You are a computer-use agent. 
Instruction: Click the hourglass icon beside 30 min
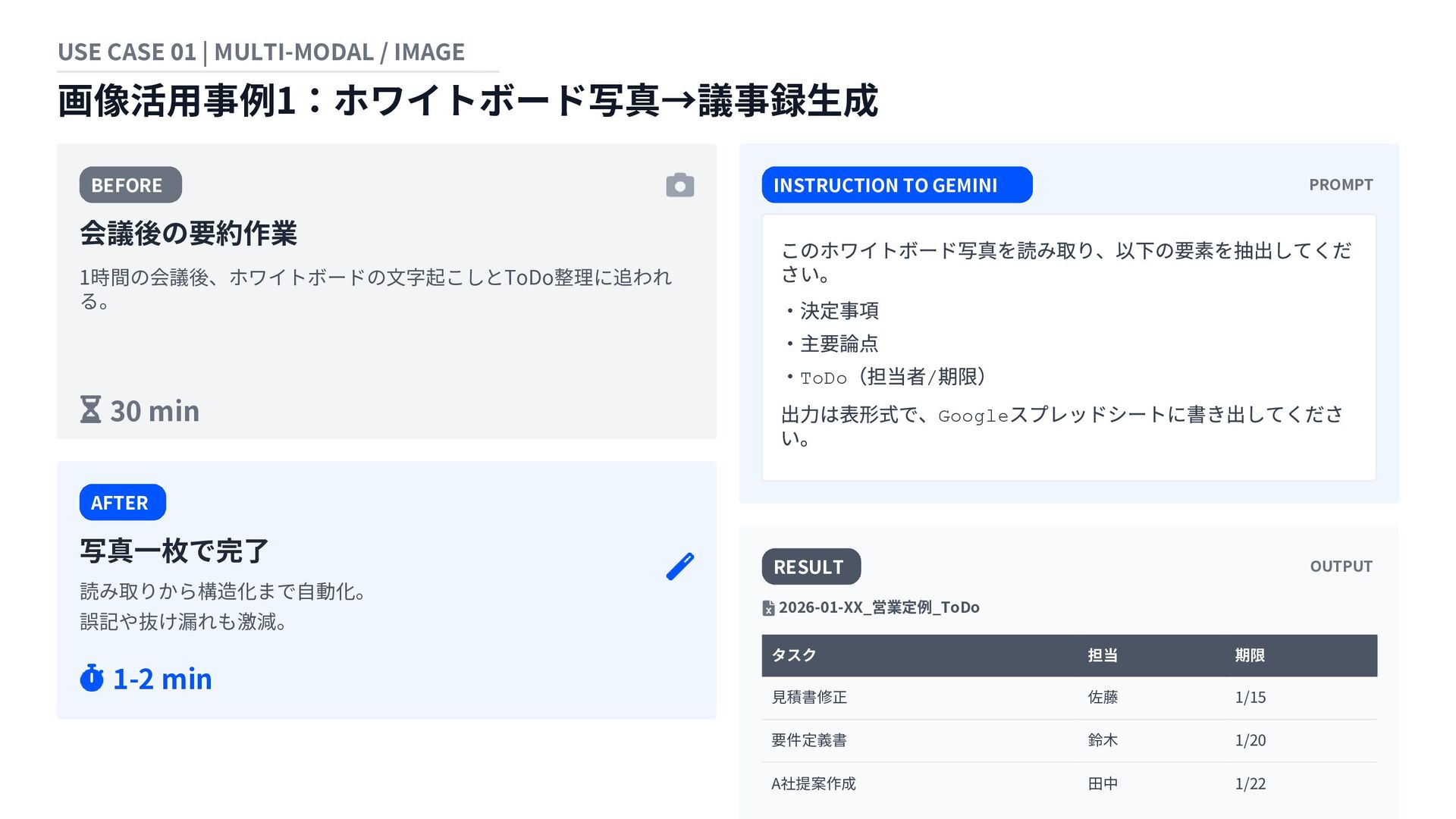(x=91, y=409)
